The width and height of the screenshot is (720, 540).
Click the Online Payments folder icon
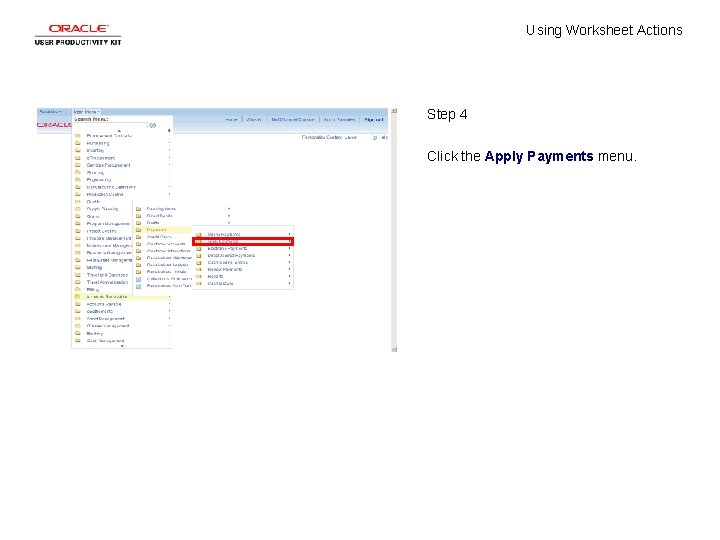[x=199, y=235]
